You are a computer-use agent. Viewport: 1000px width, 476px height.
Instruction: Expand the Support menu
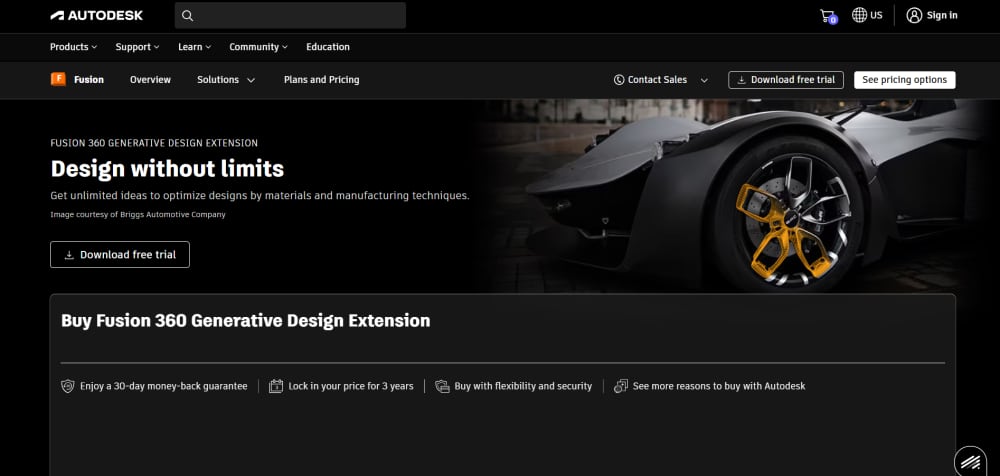[137, 47]
